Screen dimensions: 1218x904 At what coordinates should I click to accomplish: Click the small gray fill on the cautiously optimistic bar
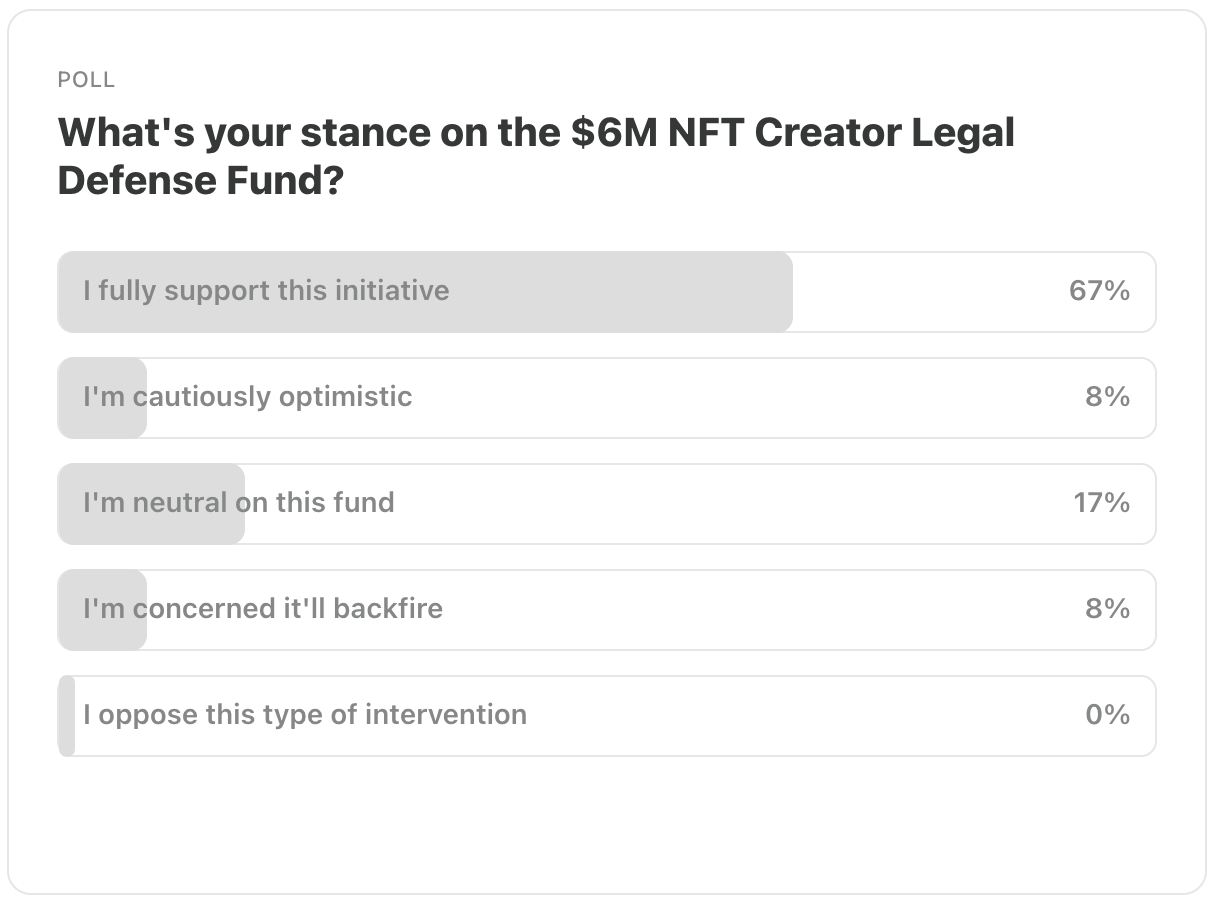pos(102,398)
